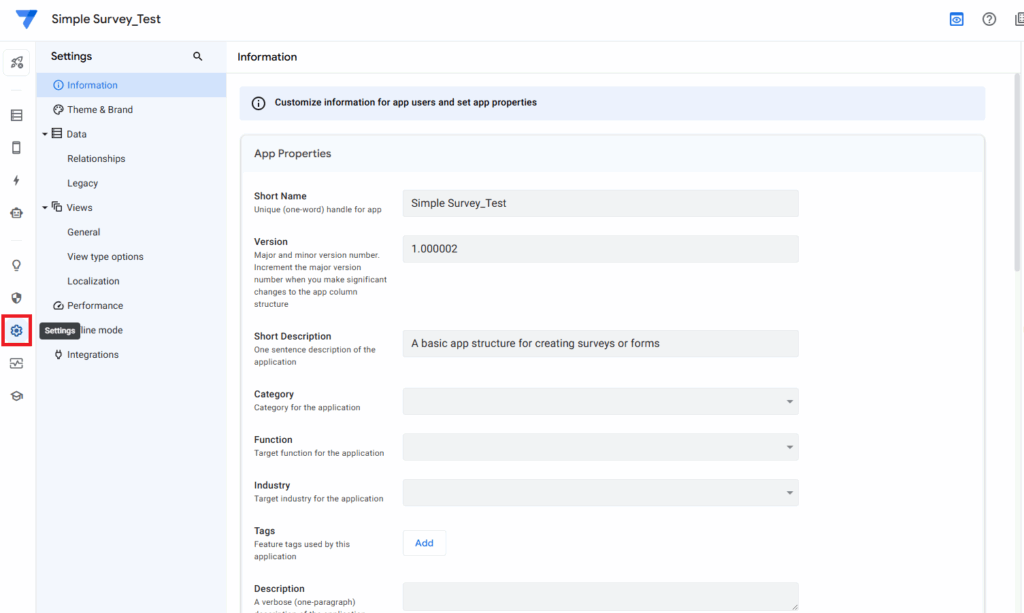Collapse the Views section
Screen dimensions: 1024x613
(x=44, y=207)
